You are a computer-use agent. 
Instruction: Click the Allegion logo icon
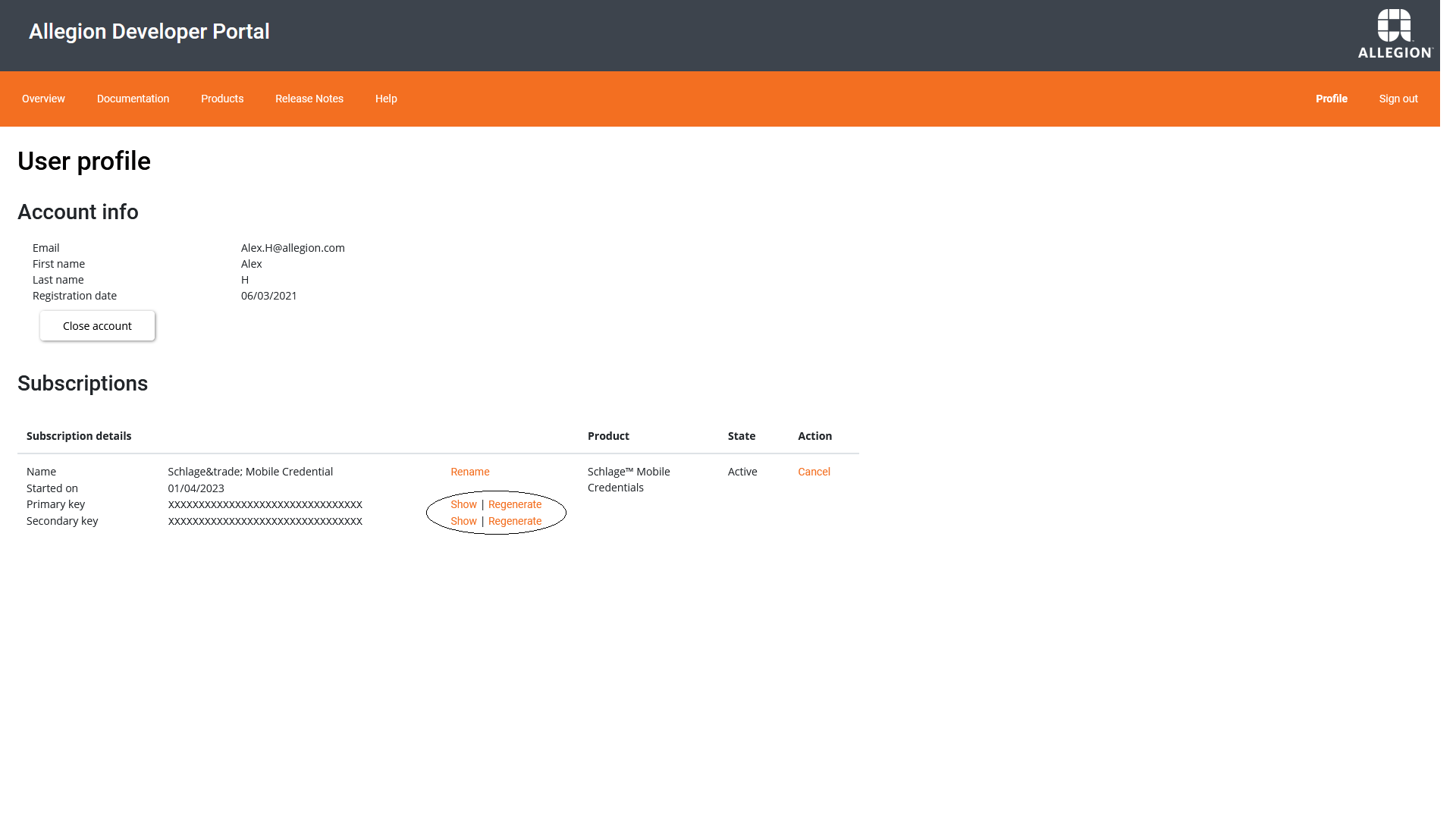1395,33
